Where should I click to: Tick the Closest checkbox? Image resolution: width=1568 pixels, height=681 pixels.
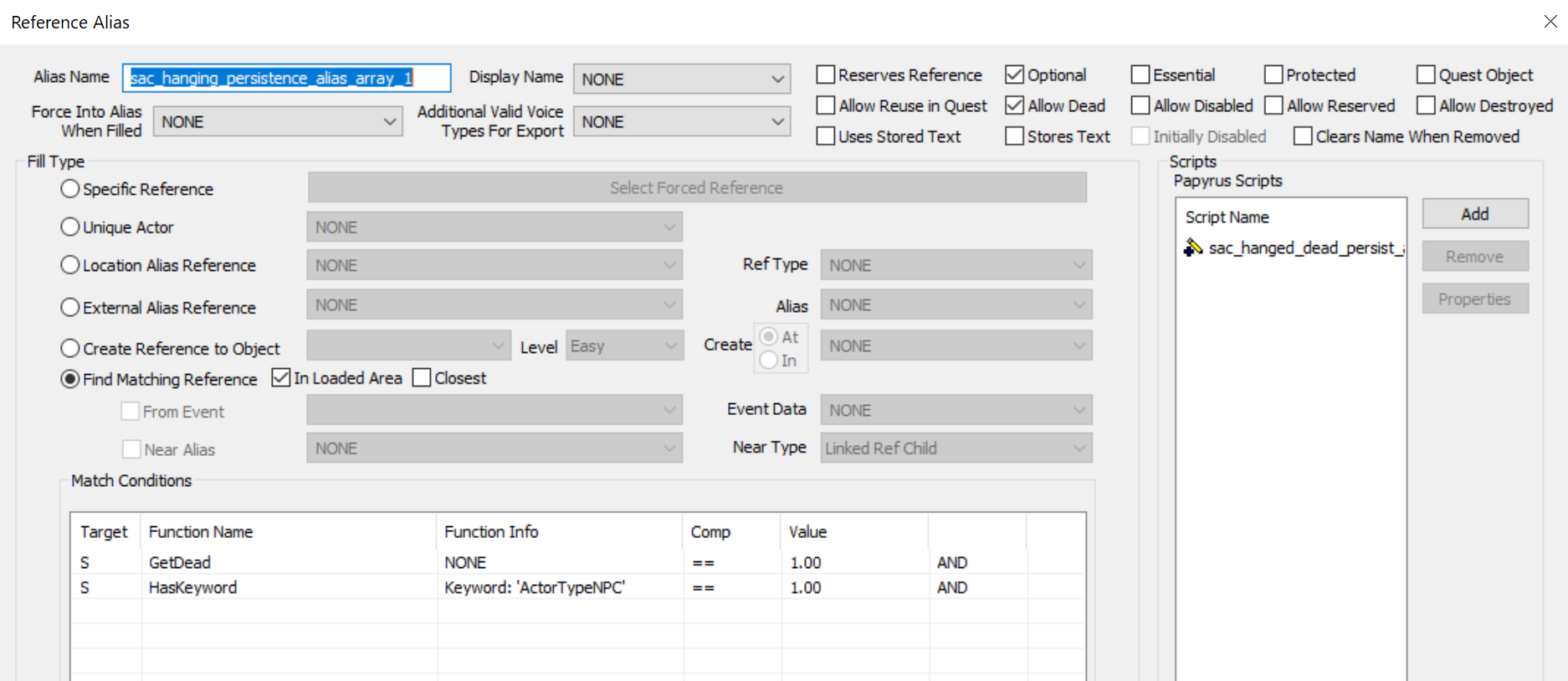click(x=422, y=378)
